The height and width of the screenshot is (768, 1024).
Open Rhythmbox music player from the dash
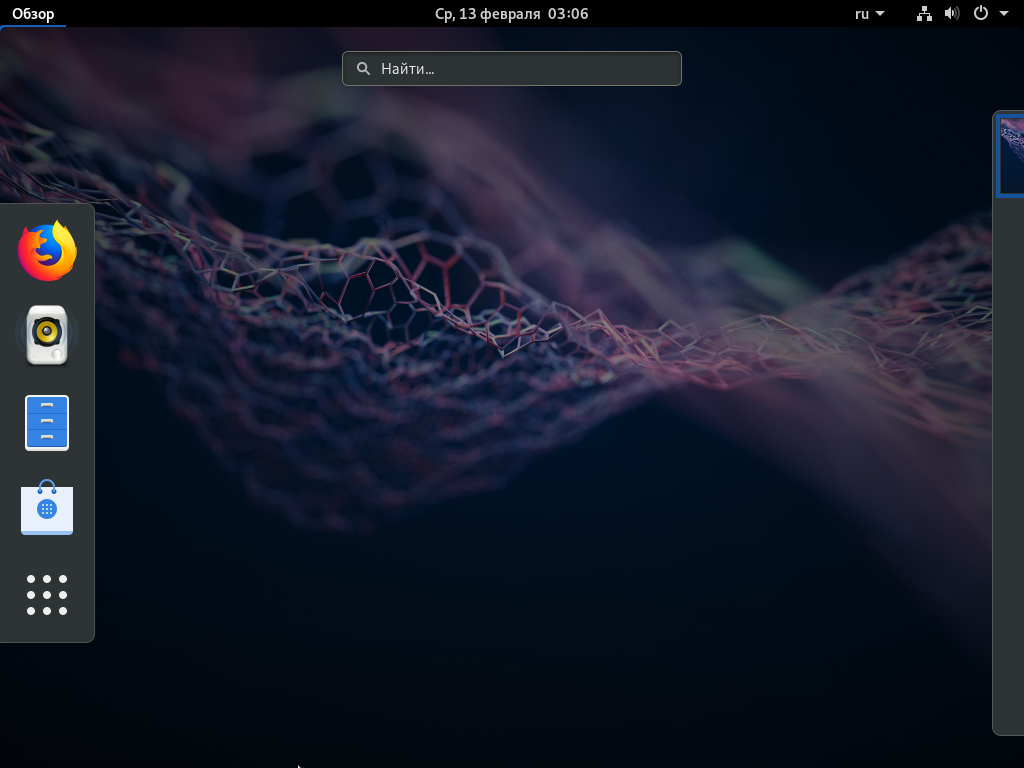point(47,334)
